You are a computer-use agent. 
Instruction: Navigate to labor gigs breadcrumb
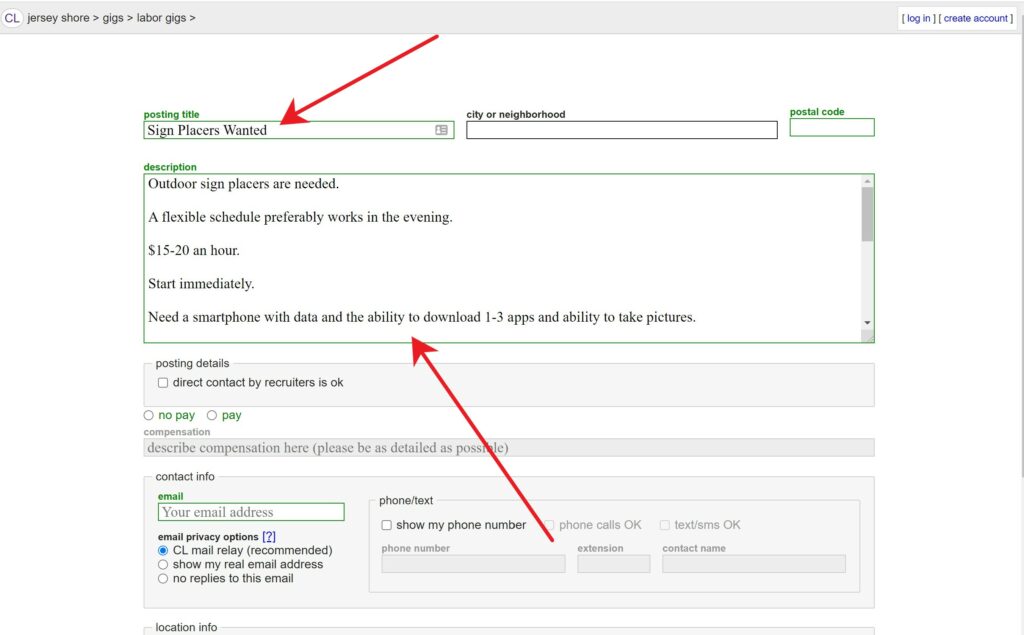click(x=161, y=18)
